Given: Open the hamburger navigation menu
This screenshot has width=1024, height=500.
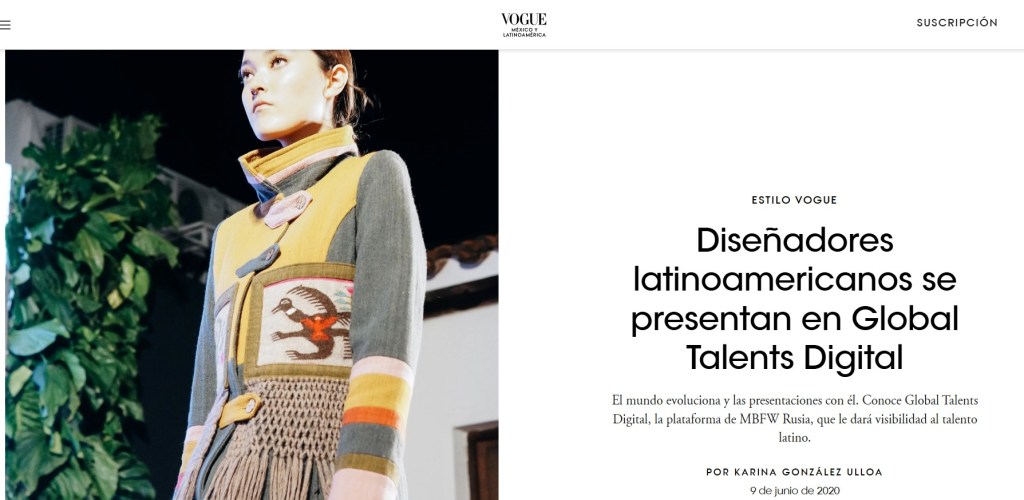Looking at the screenshot, I should click(5, 25).
